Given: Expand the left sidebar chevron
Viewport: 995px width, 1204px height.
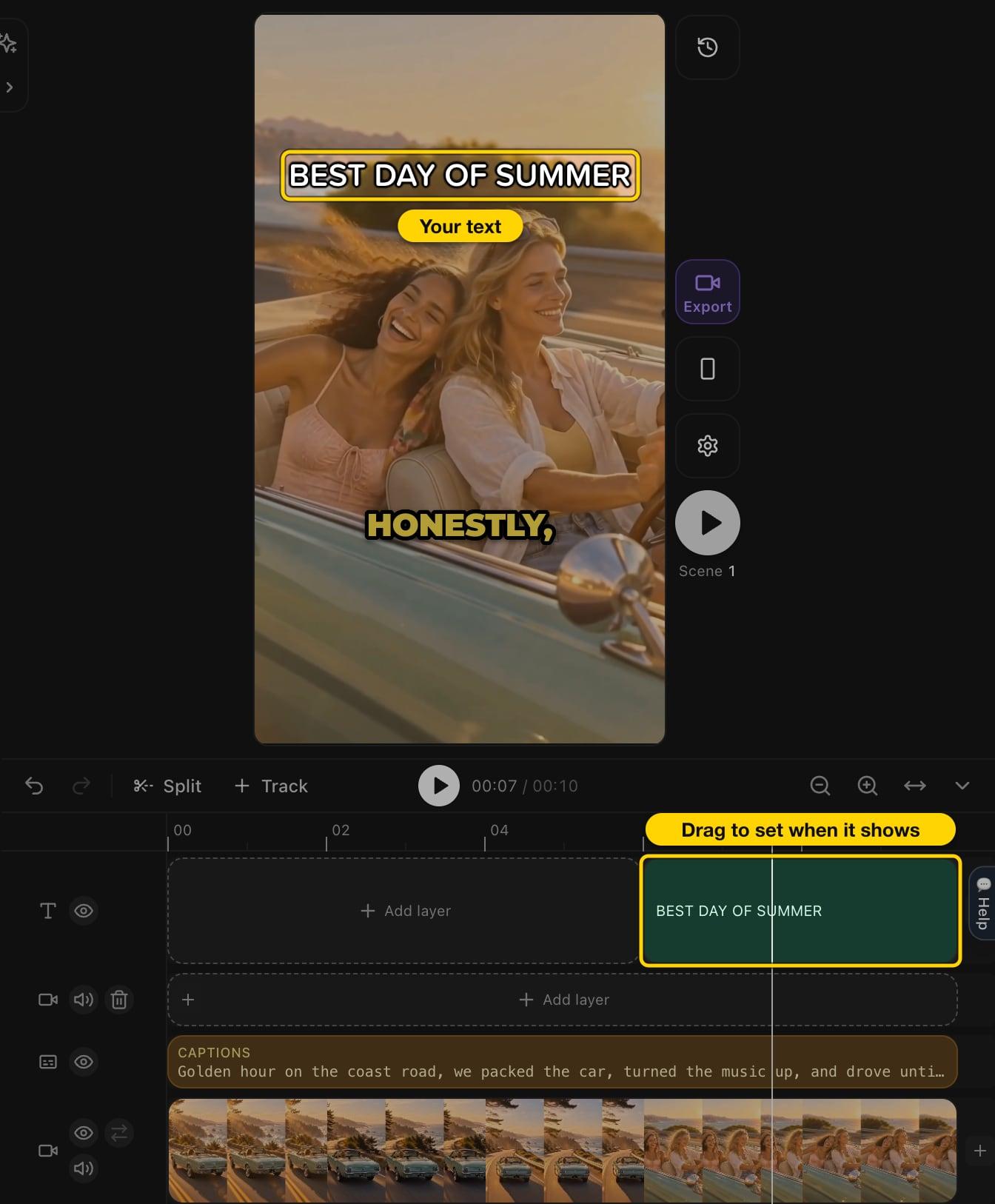Looking at the screenshot, I should (10, 87).
